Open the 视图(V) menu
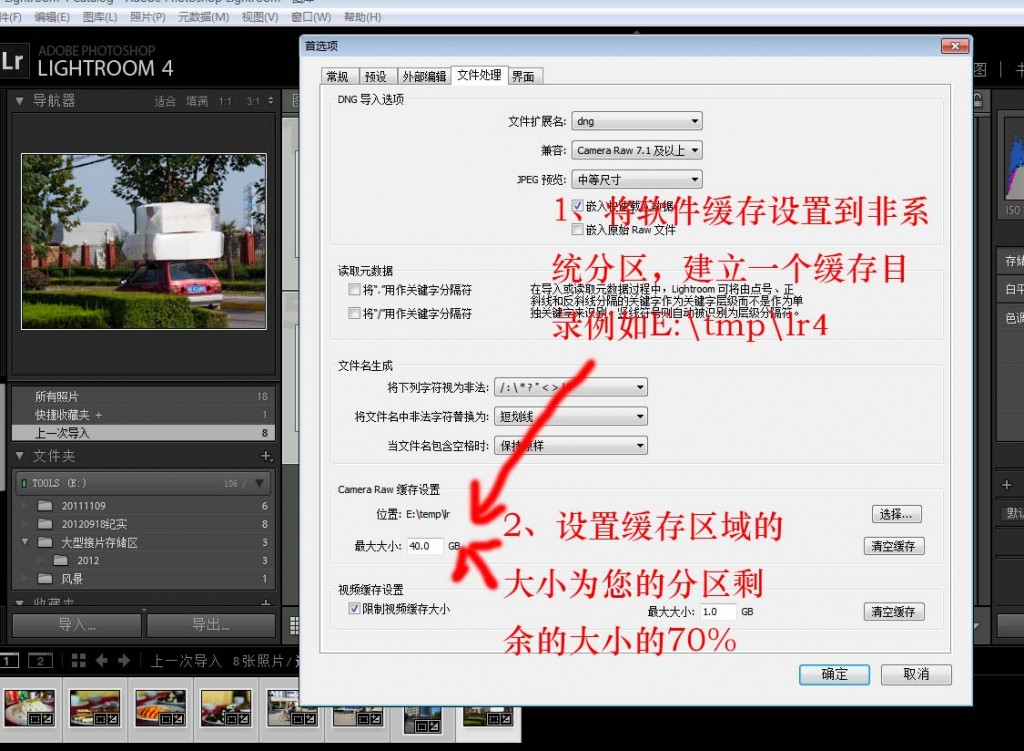Viewport: 1024px width, 751px height. tap(259, 17)
